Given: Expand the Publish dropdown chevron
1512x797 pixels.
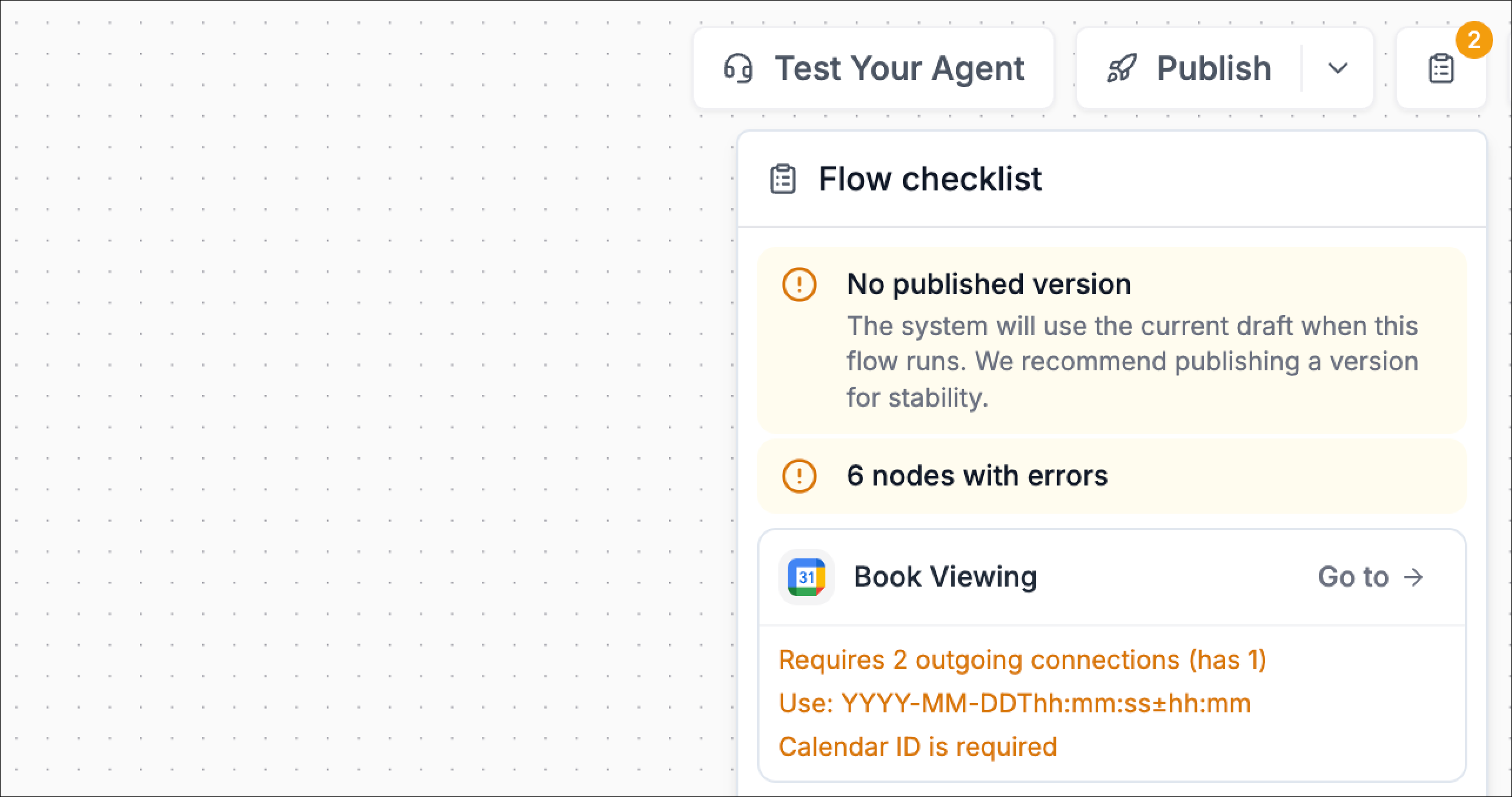Looking at the screenshot, I should click(x=1337, y=69).
